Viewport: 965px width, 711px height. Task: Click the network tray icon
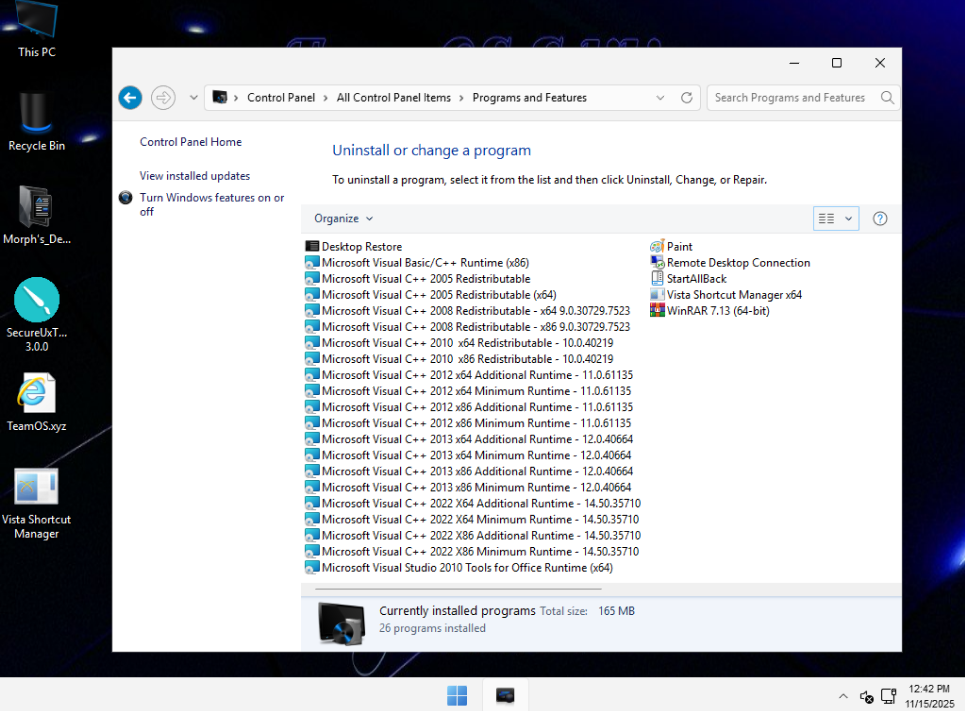click(x=888, y=696)
